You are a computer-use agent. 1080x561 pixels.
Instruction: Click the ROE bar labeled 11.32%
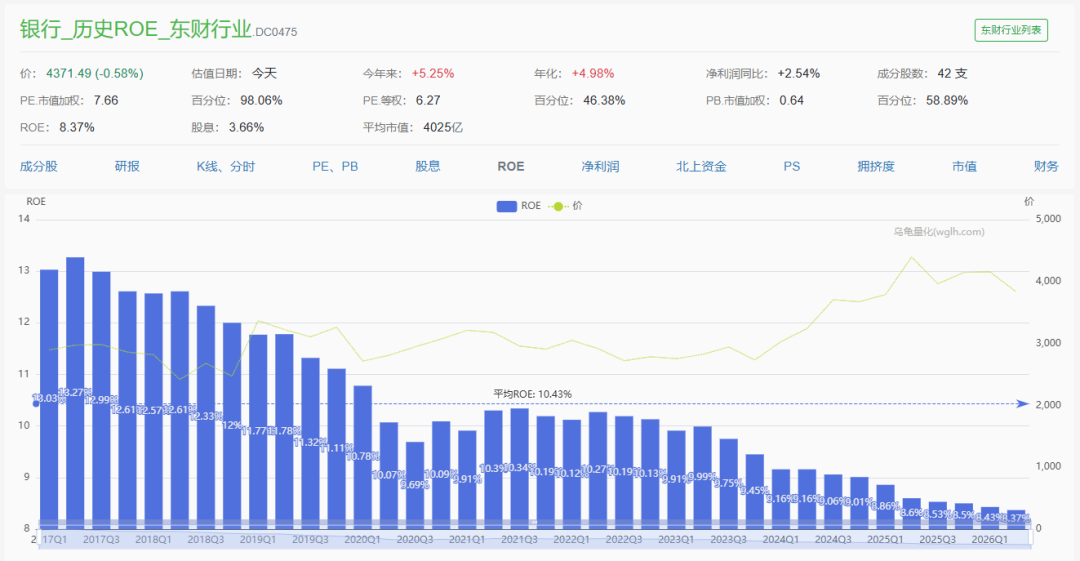(x=311, y=443)
